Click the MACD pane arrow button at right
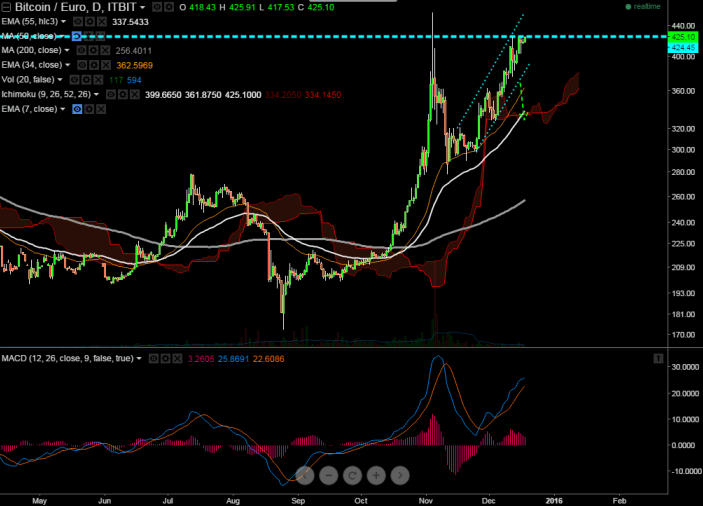 click(x=658, y=359)
